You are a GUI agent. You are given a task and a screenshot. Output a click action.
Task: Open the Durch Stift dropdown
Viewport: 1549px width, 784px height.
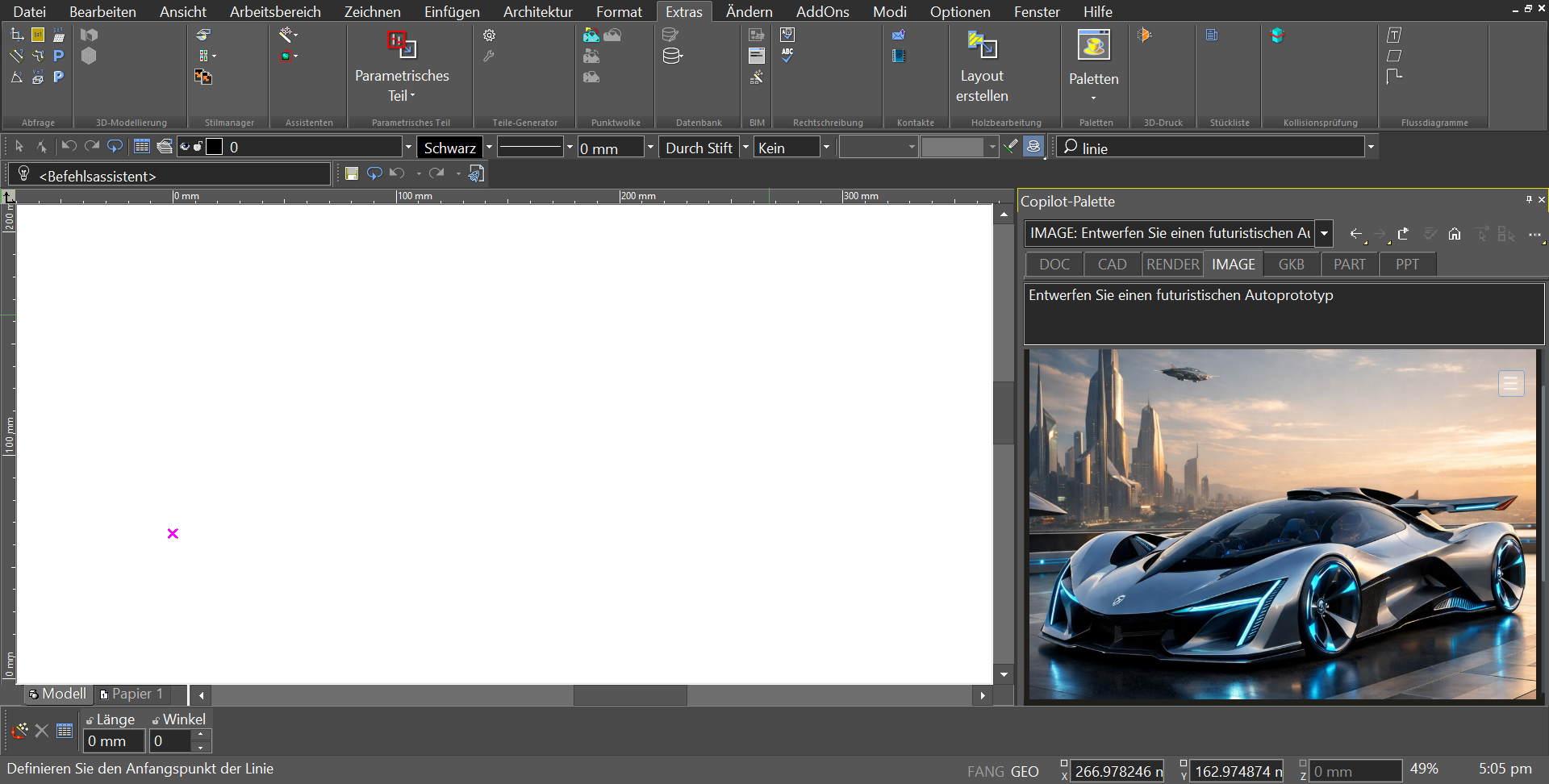(745, 147)
